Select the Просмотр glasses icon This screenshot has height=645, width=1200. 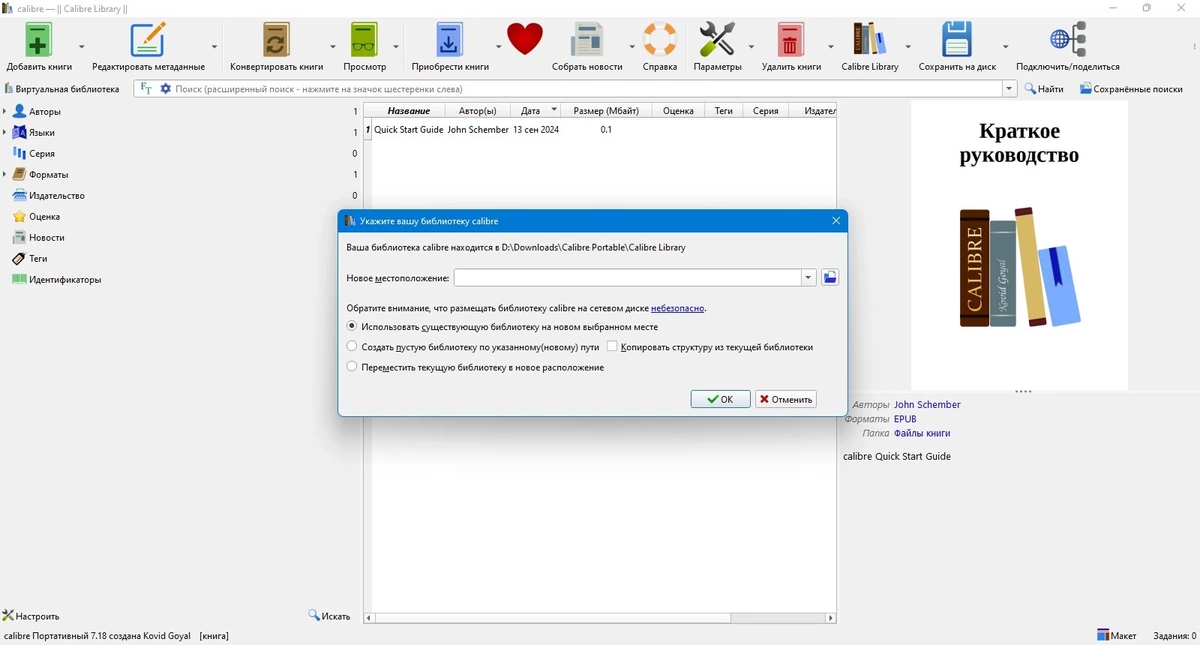click(365, 41)
